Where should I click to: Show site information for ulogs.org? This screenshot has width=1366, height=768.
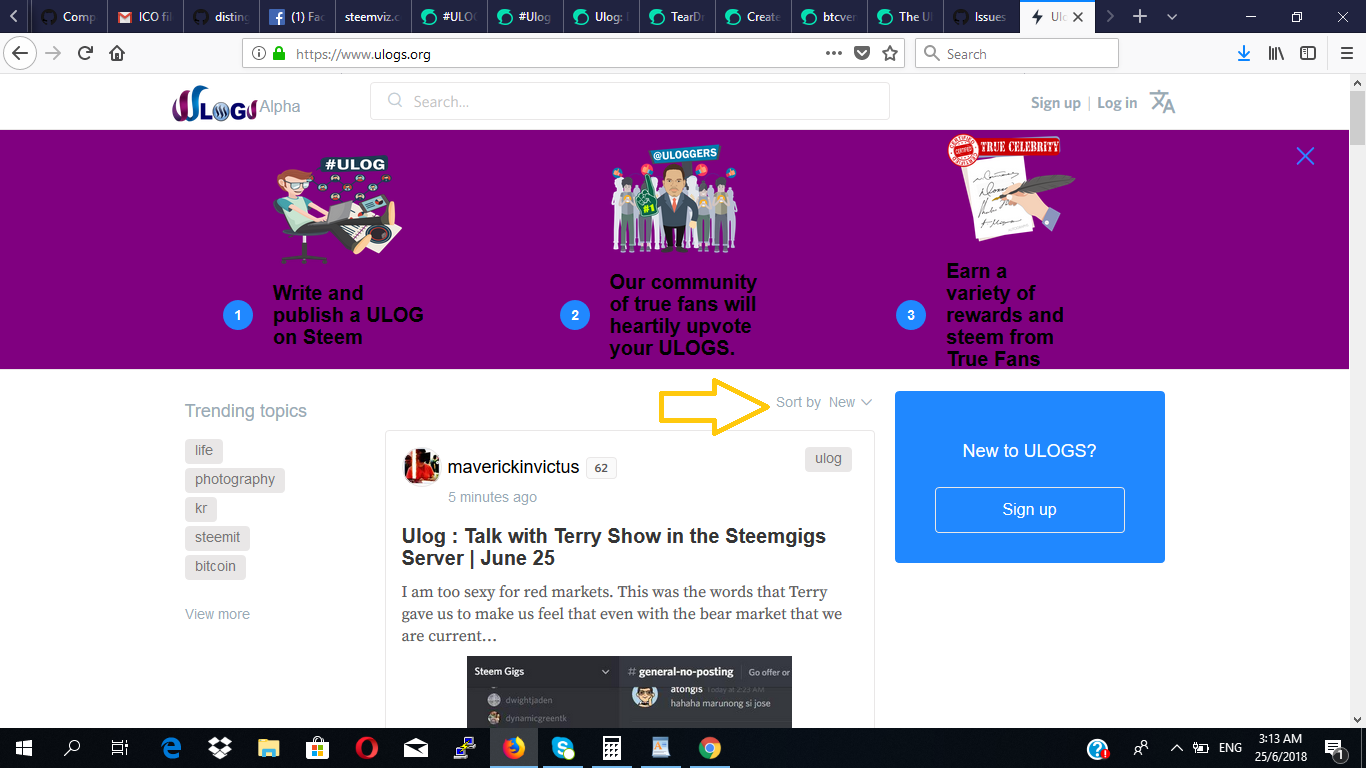point(258,54)
